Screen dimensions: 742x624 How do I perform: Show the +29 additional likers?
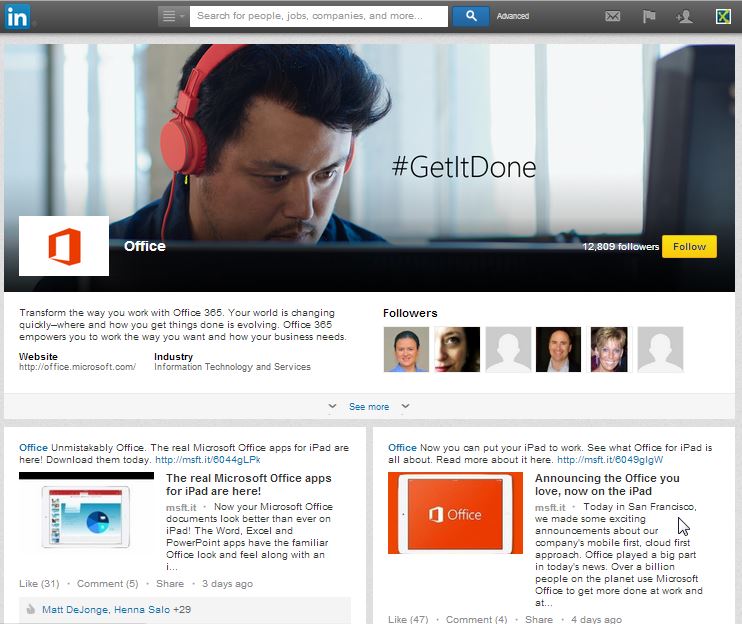click(x=182, y=609)
